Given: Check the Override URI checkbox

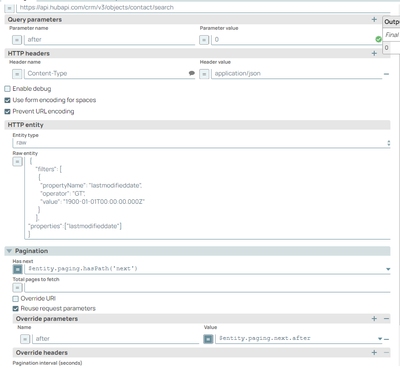Looking at the screenshot, I should click(x=15, y=299).
